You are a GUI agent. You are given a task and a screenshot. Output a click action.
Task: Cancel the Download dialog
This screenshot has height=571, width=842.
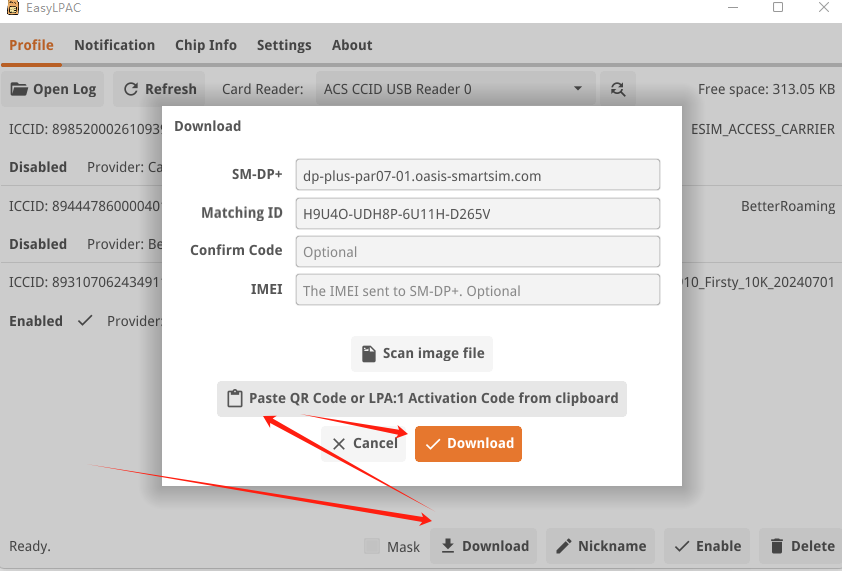364,443
